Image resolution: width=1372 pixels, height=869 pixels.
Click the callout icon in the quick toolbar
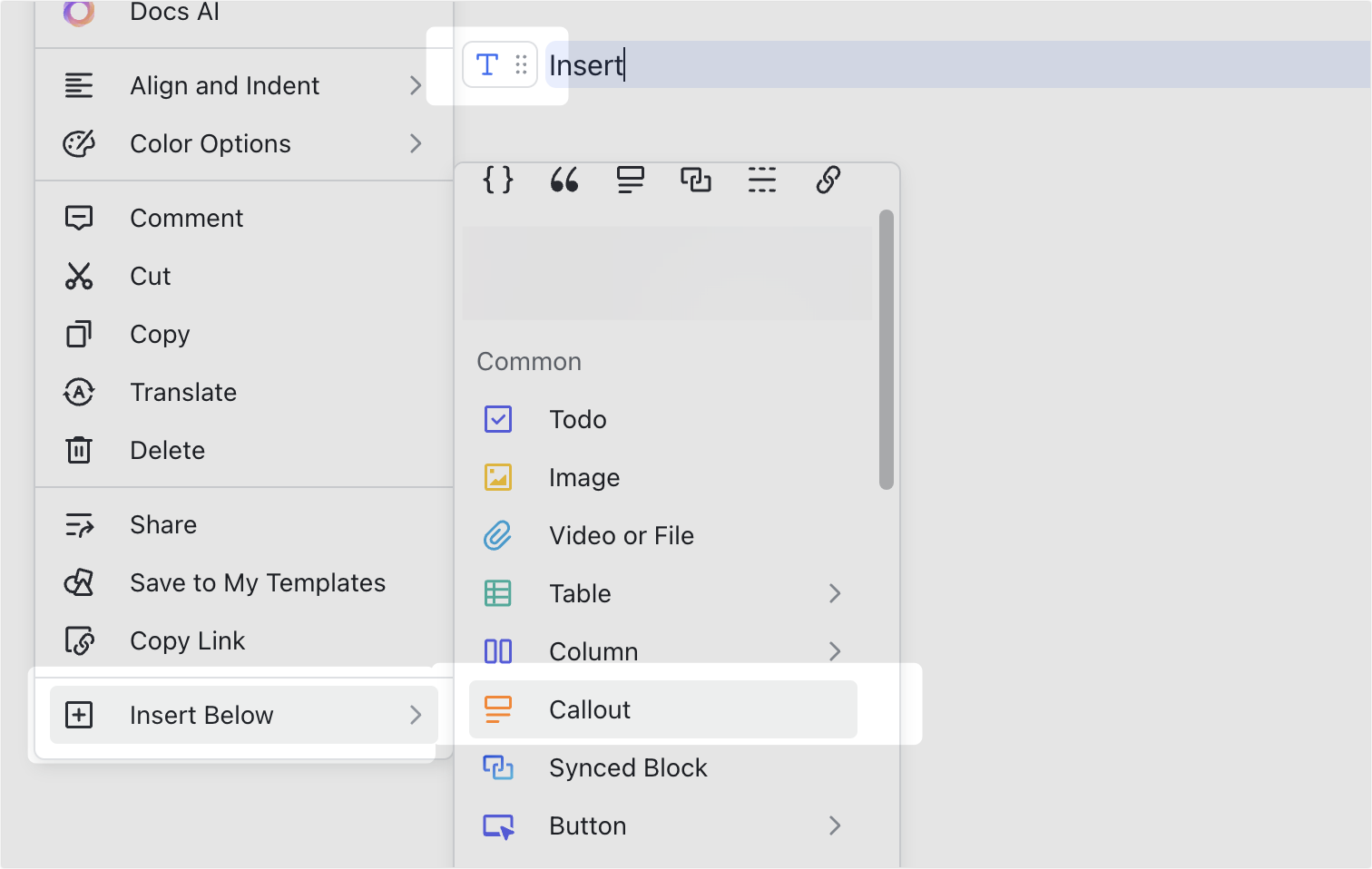click(x=630, y=180)
